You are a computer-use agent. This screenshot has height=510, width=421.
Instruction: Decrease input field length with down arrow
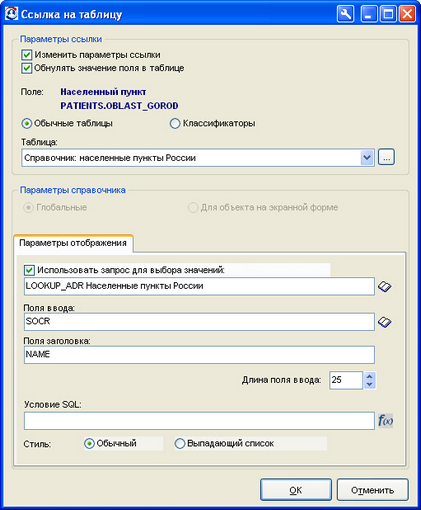(x=369, y=384)
